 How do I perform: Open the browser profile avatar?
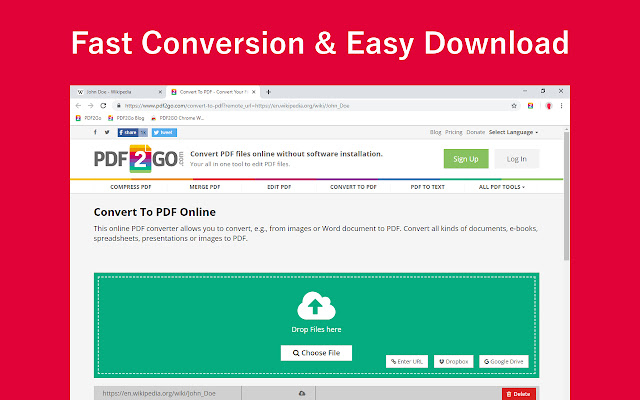point(549,106)
